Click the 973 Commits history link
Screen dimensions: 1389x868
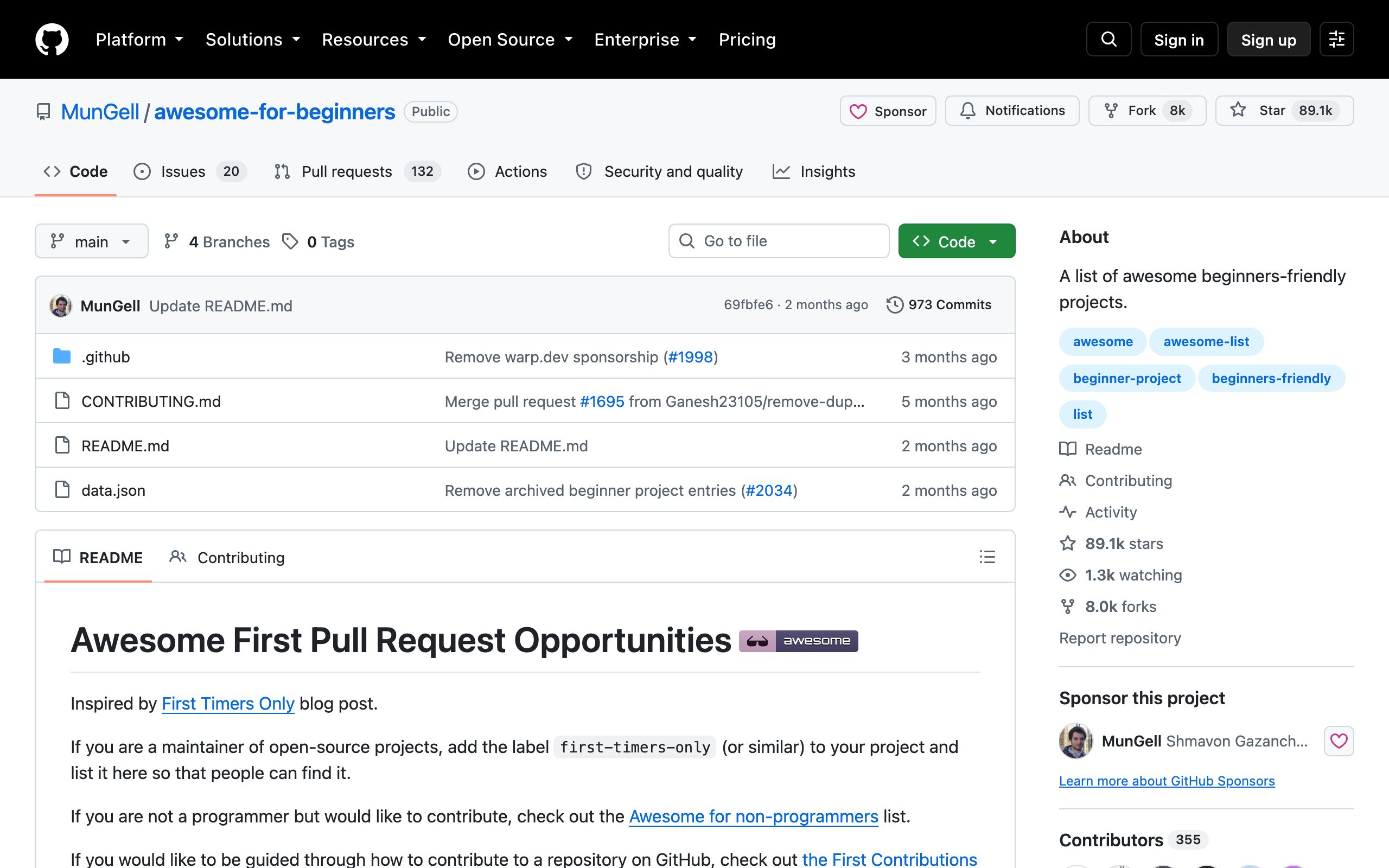pyautogui.click(x=939, y=305)
